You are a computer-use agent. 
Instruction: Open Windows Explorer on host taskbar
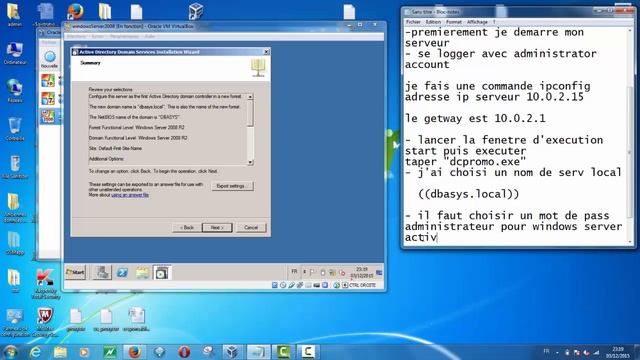click(x=60, y=352)
